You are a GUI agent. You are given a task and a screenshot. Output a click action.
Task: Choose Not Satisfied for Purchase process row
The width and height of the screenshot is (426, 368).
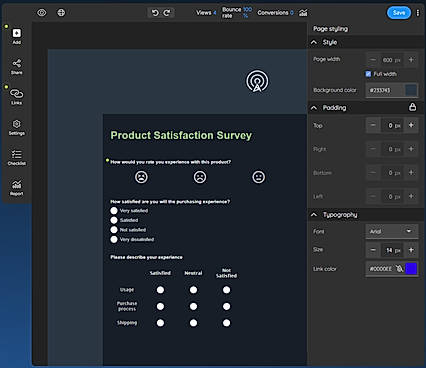[x=226, y=306]
